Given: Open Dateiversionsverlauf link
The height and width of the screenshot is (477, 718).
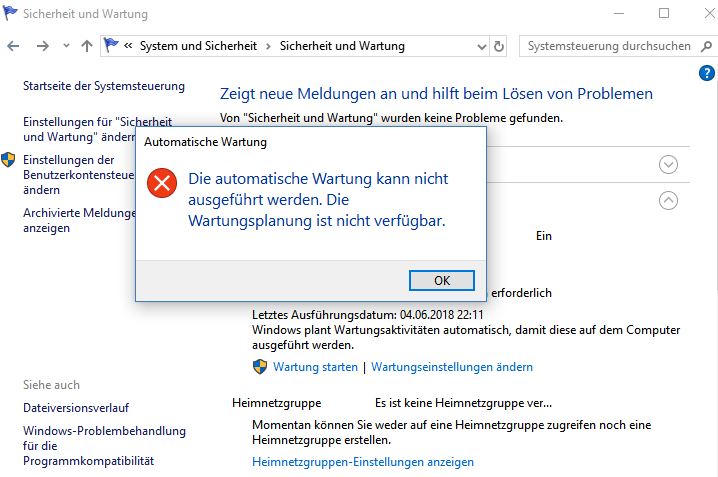Looking at the screenshot, I should click(x=76, y=408).
